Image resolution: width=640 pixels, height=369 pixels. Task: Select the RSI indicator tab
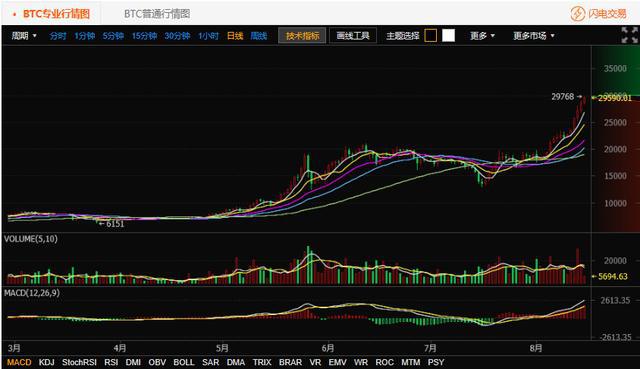[x=111, y=362]
